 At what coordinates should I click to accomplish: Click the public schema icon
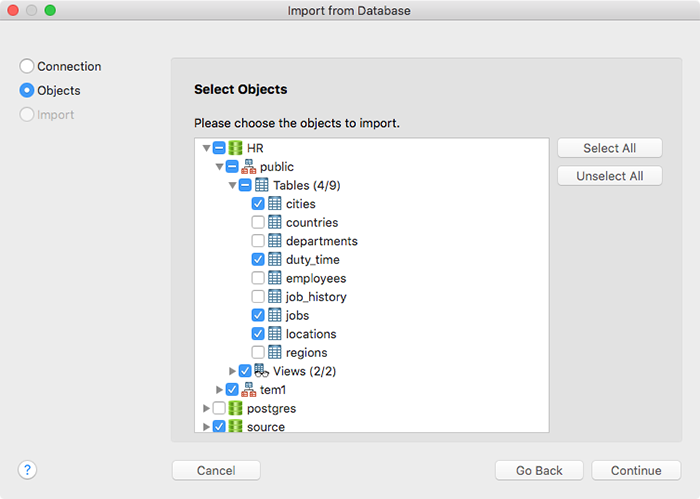tap(249, 166)
